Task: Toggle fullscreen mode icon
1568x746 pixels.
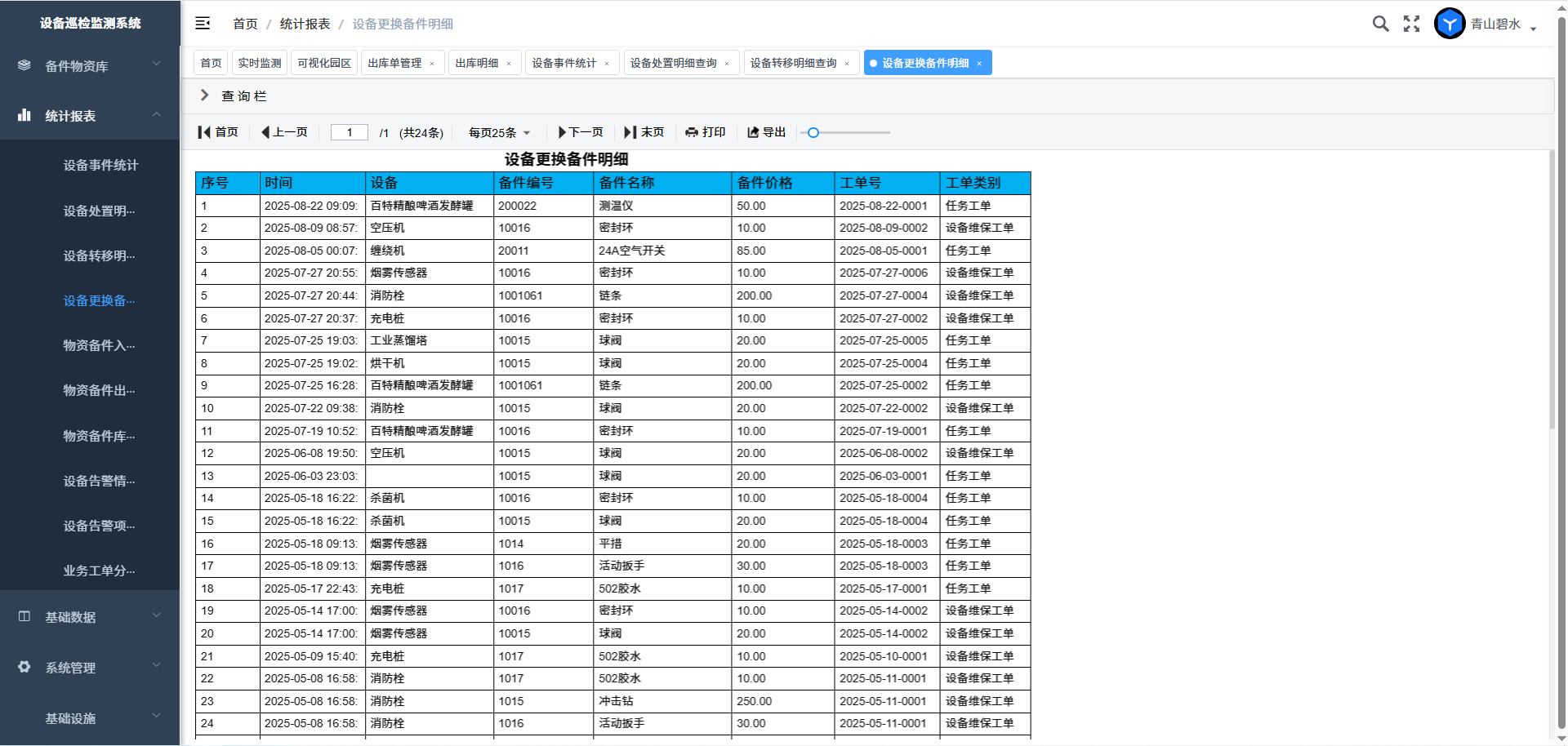Action: (1411, 24)
